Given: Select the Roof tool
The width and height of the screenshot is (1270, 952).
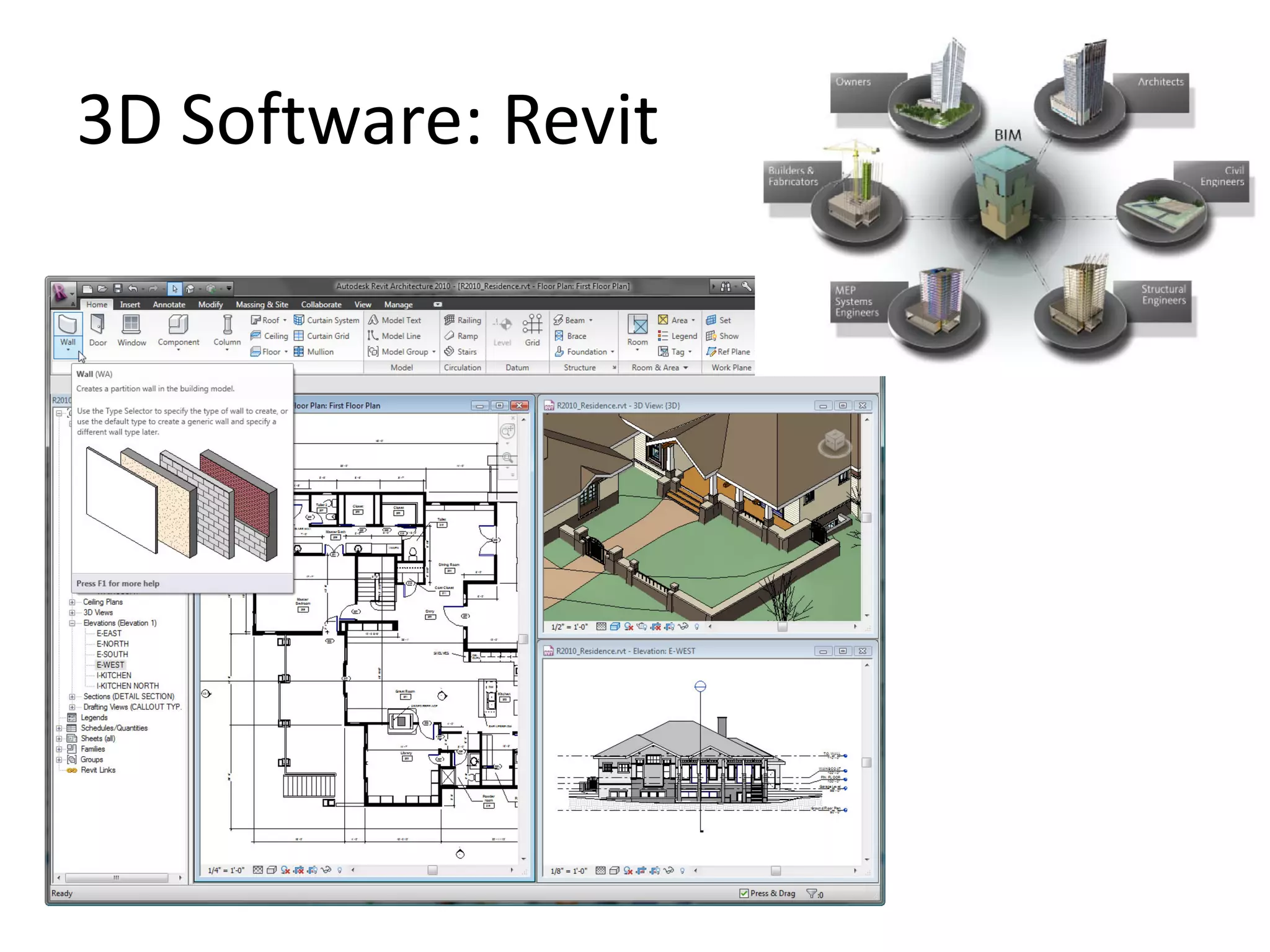Looking at the screenshot, I should 264,320.
